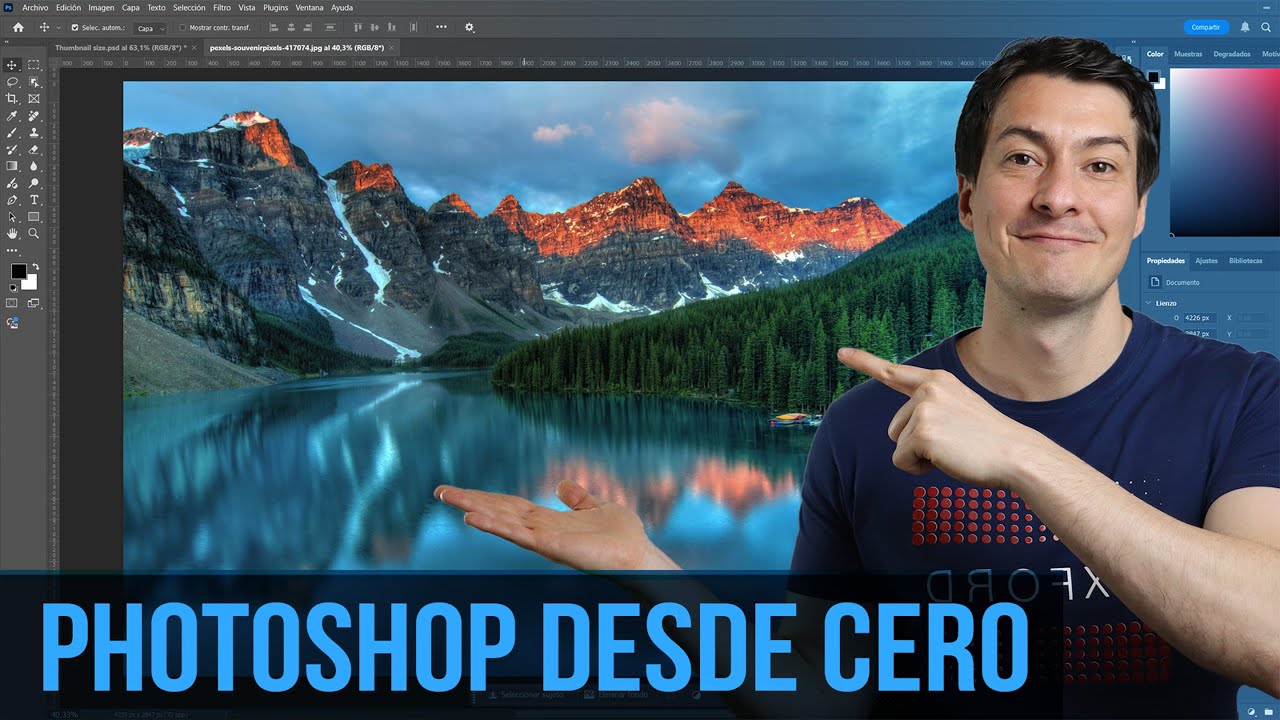Toggle the Selec. autom. checkbox

[x=75, y=28]
